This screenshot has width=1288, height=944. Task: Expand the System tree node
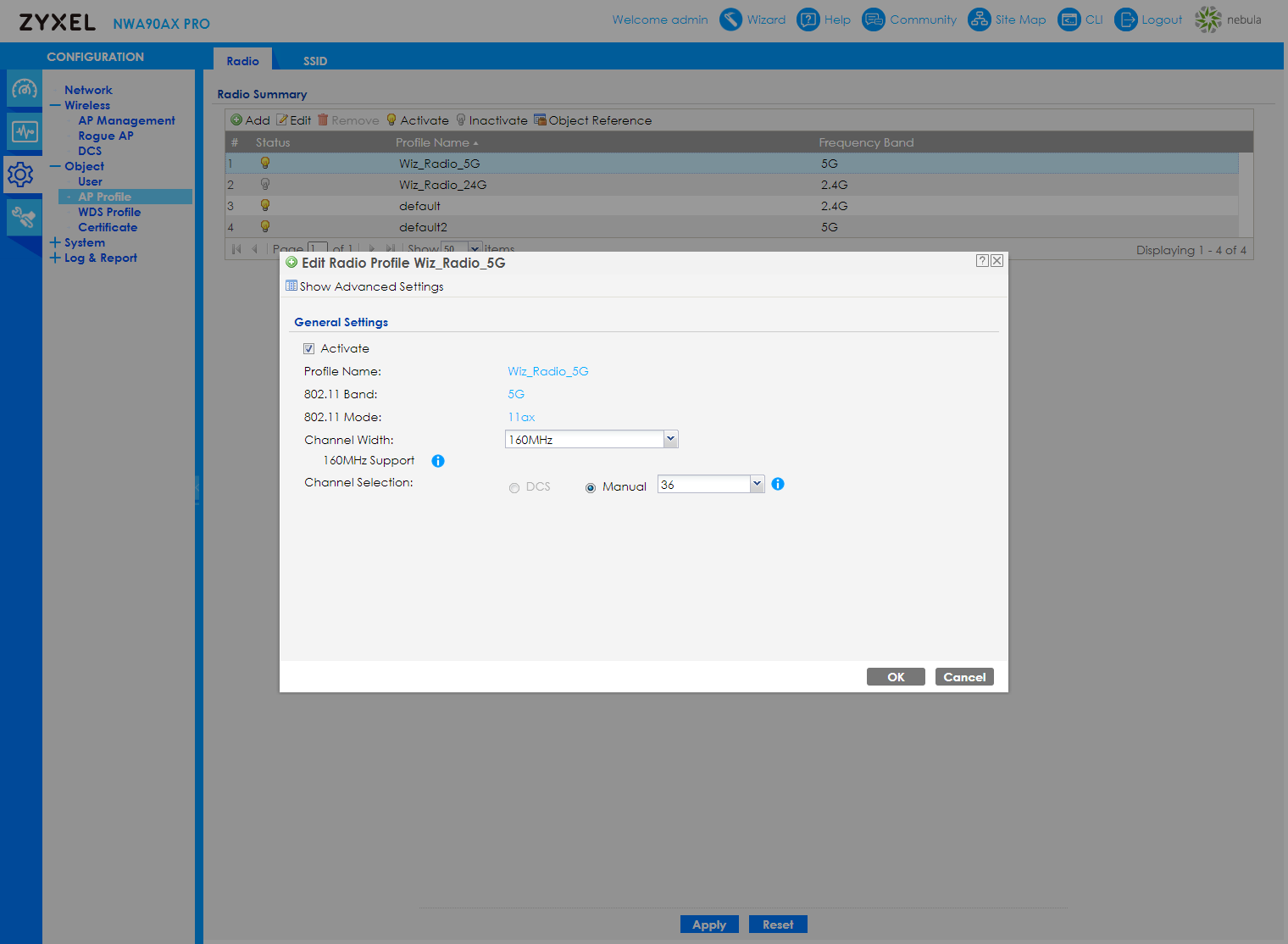[x=55, y=242]
